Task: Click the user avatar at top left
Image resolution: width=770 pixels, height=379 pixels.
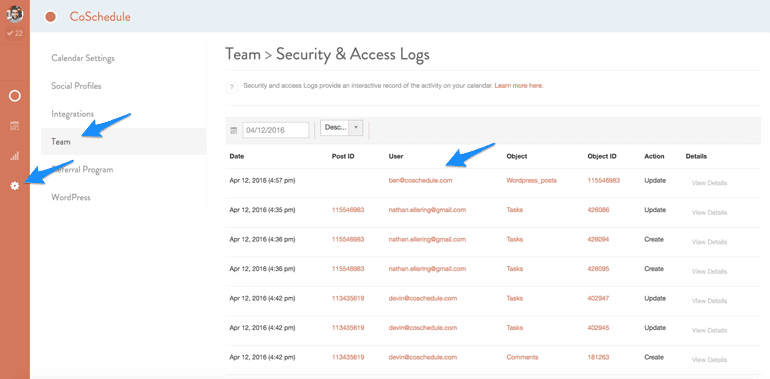Action: (15, 13)
